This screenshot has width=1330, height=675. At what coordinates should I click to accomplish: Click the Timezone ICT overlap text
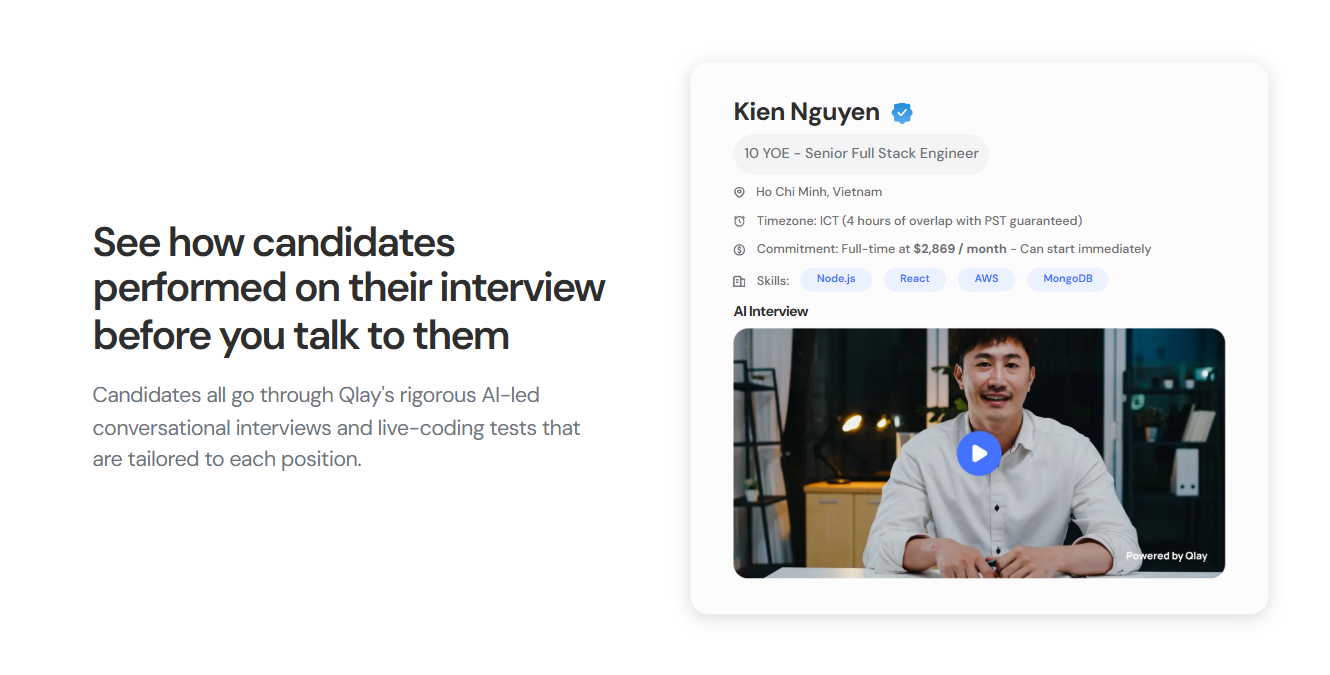tap(919, 221)
